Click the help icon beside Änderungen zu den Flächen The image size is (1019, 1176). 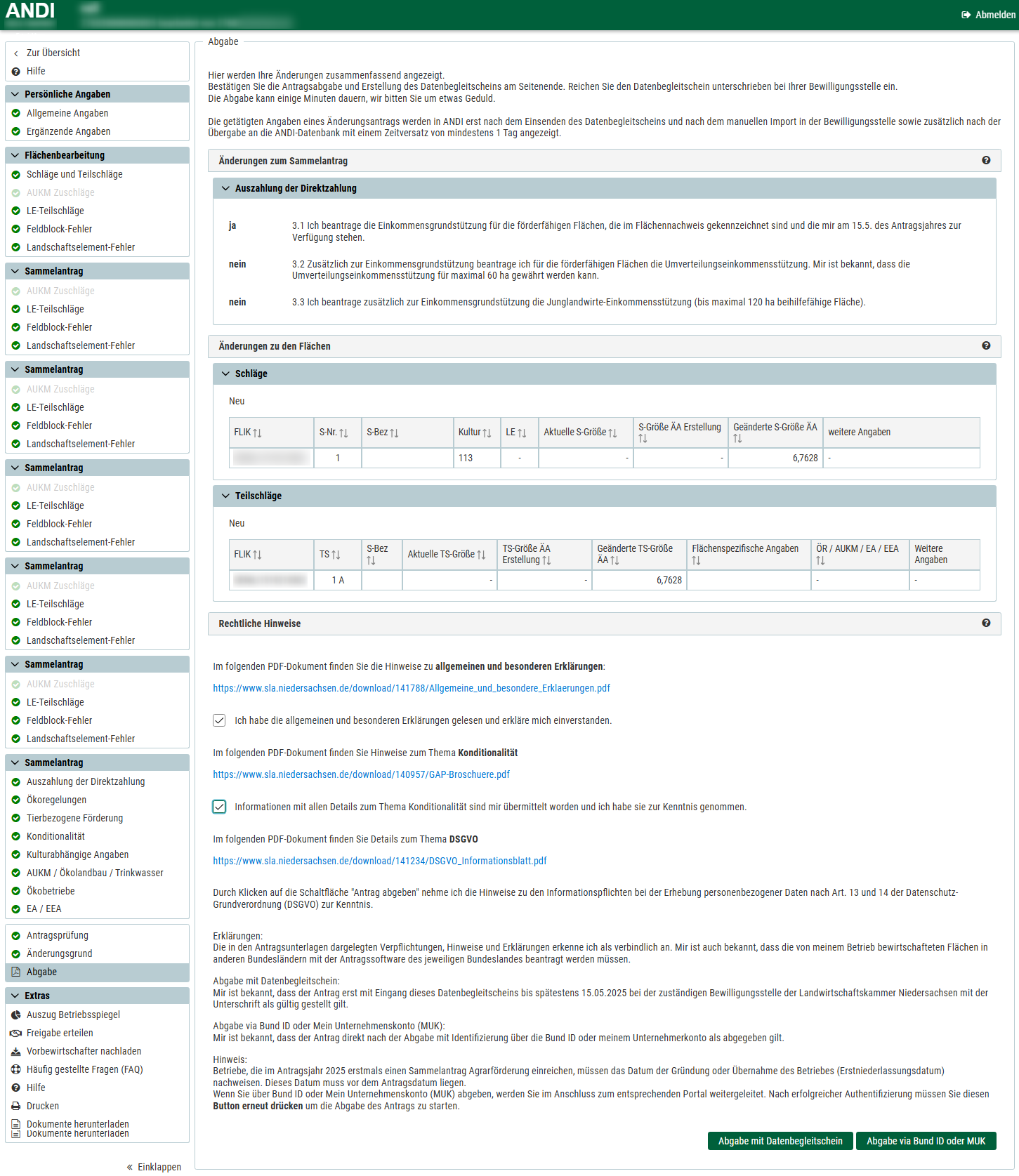point(986,346)
